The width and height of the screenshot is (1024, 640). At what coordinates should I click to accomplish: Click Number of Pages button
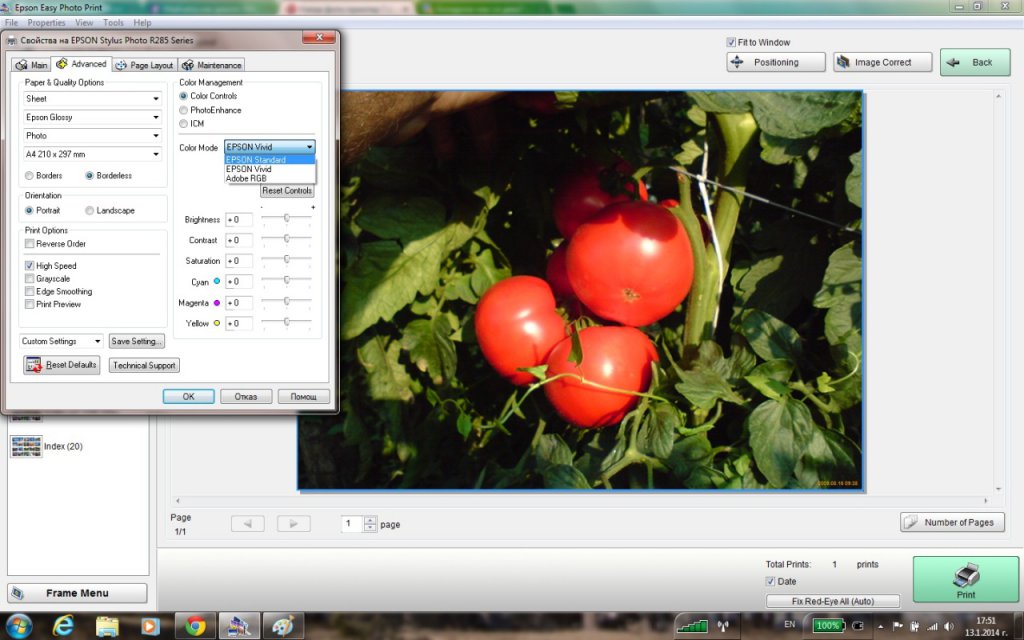click(952, 522)
